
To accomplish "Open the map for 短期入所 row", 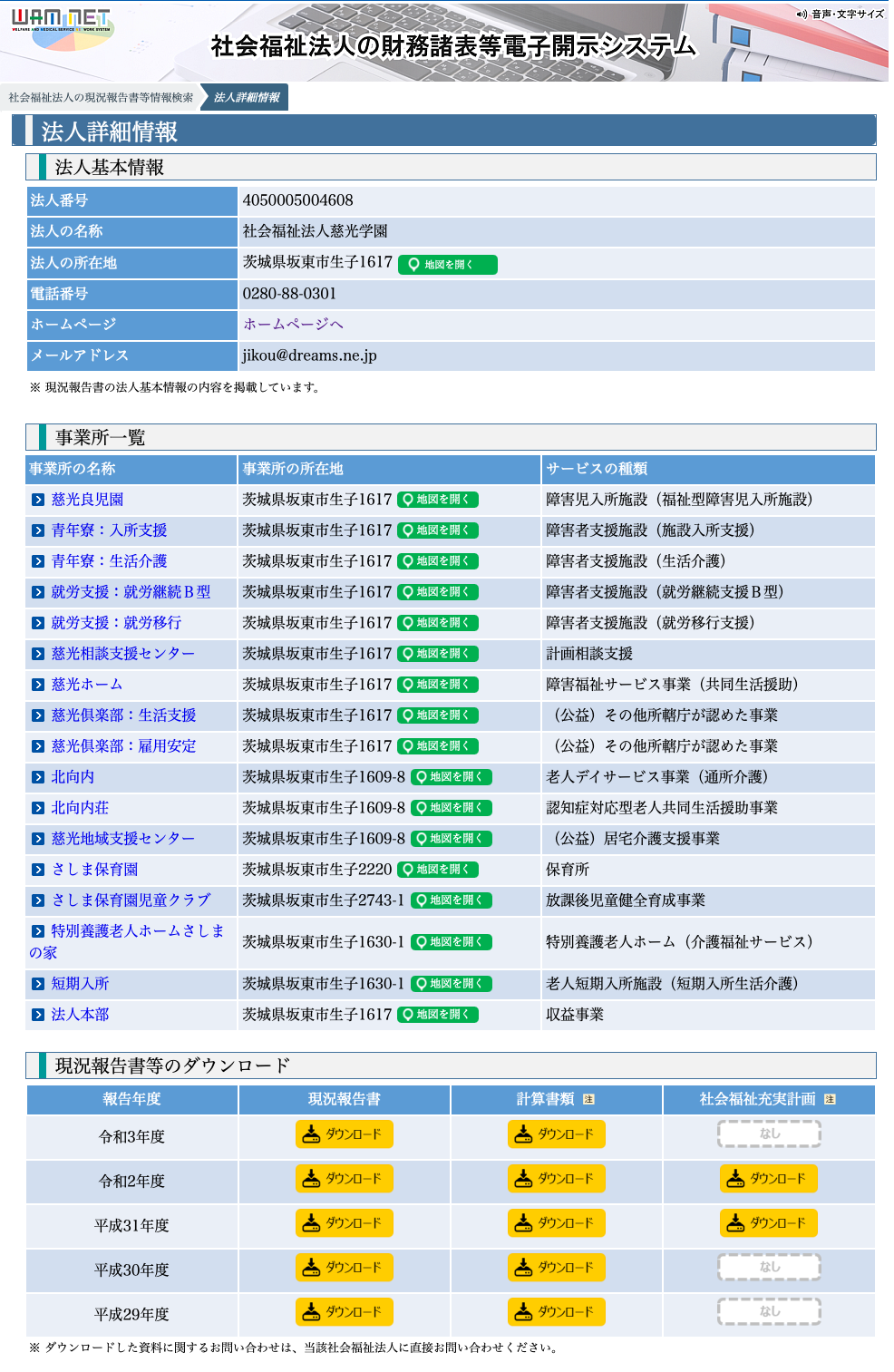I will point(452,984).
